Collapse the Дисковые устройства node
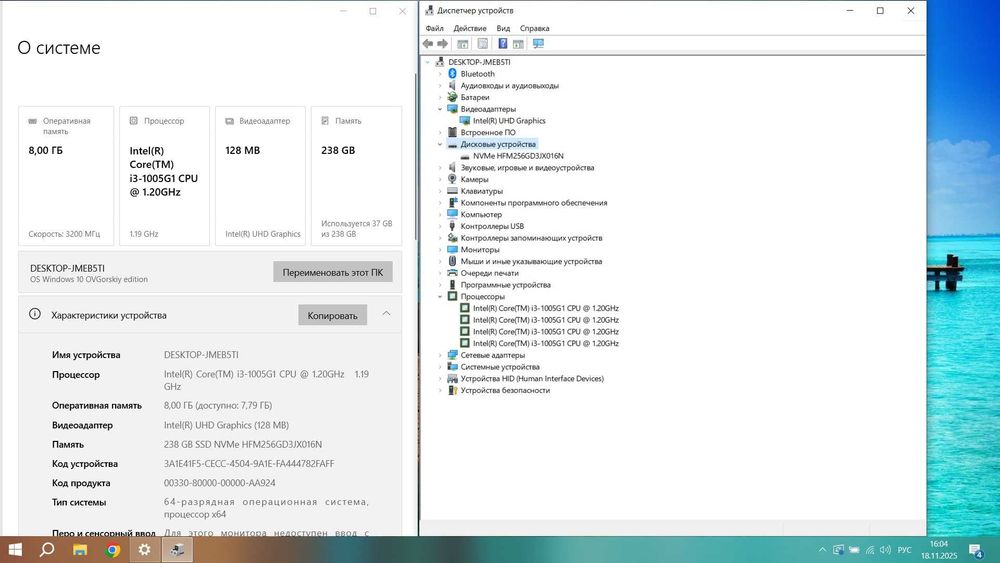 coord(439,144)
